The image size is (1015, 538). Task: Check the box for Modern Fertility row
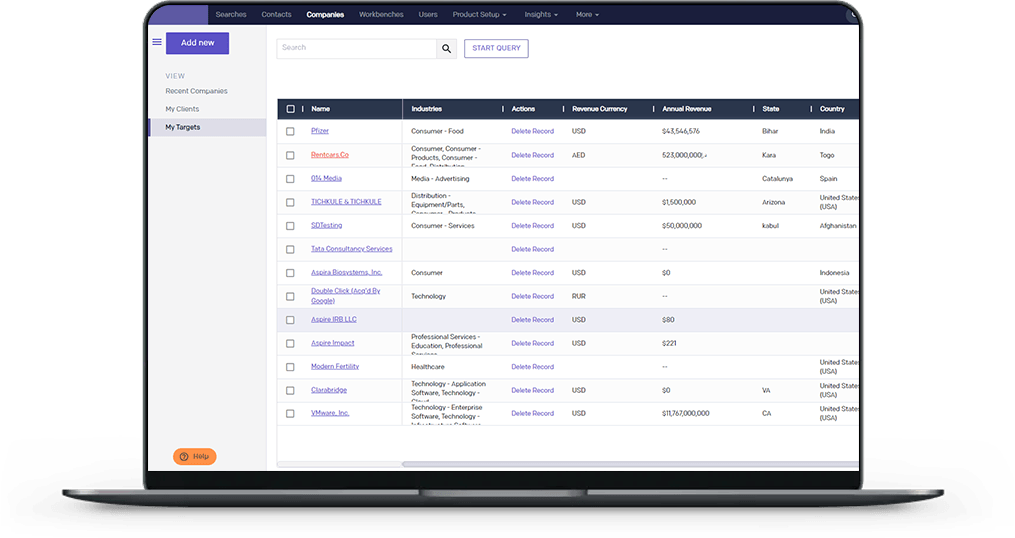(291, 367)
